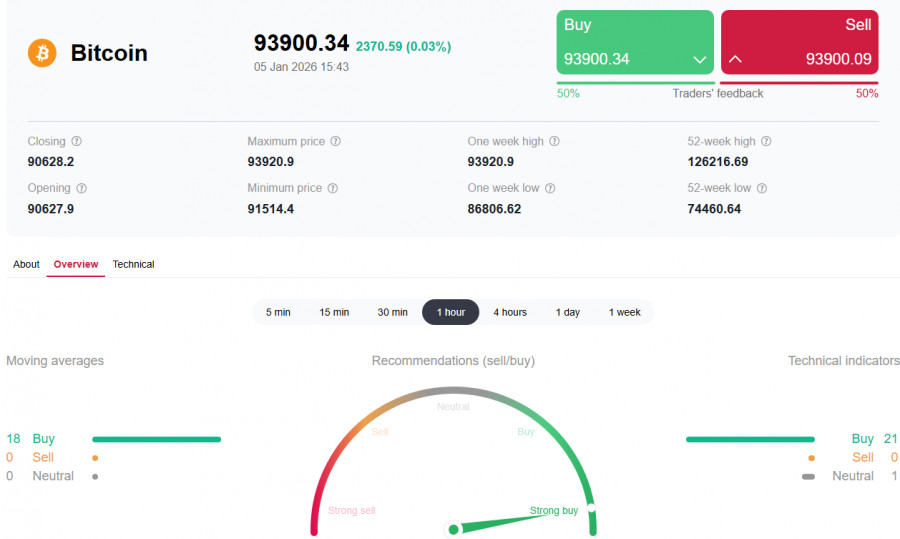Click the Traders' feedback label

tap(718, 94)
